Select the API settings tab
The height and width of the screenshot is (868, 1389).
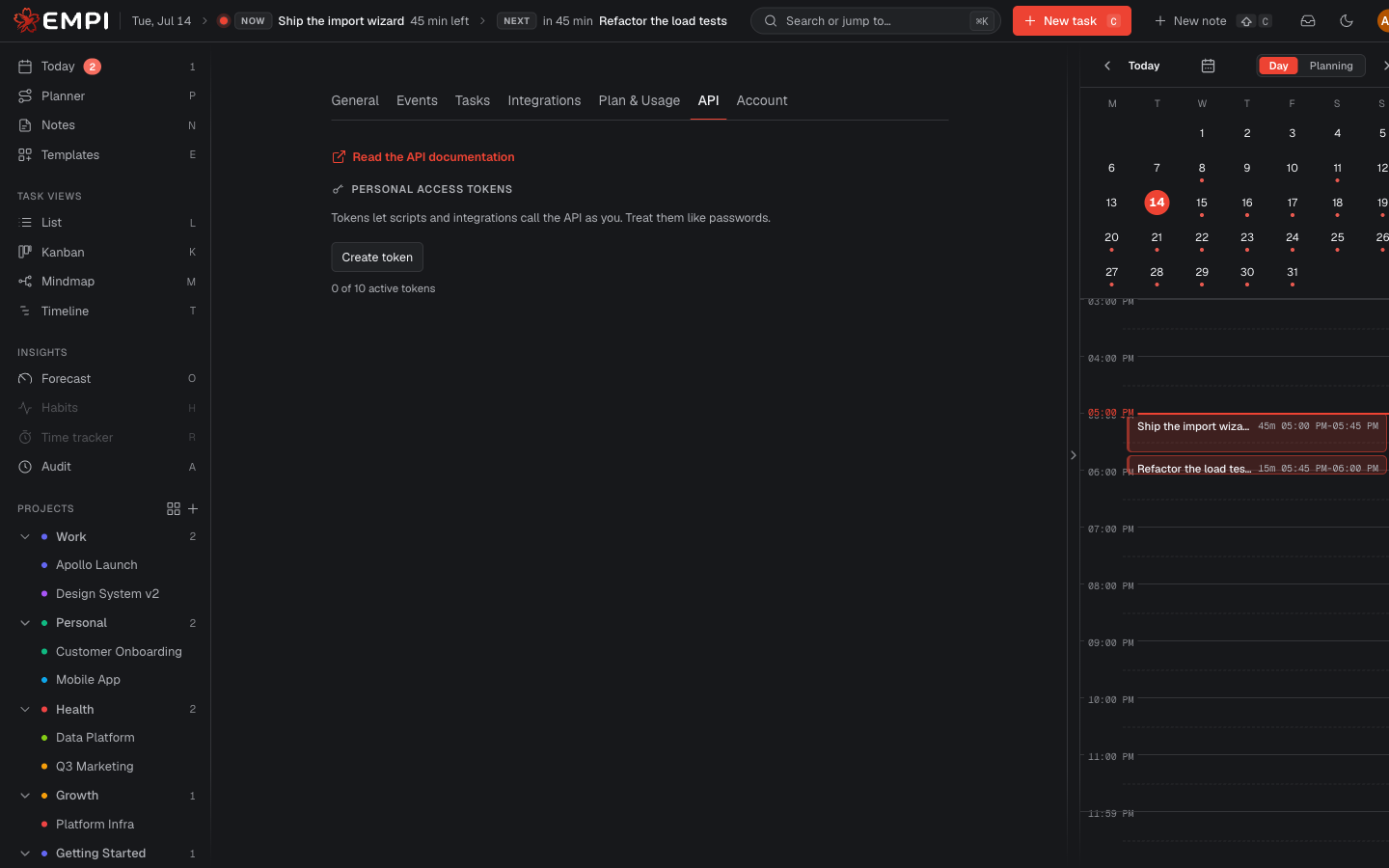tap(708, 100)
